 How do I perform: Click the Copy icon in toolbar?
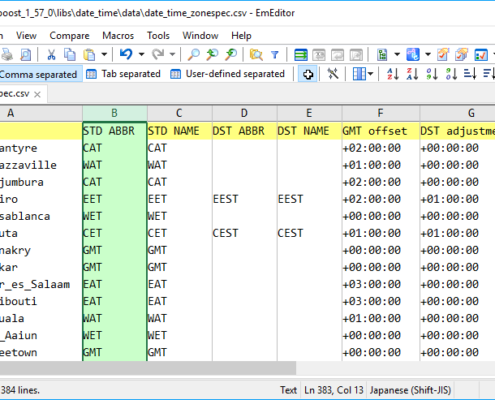(x=69, y=54)
